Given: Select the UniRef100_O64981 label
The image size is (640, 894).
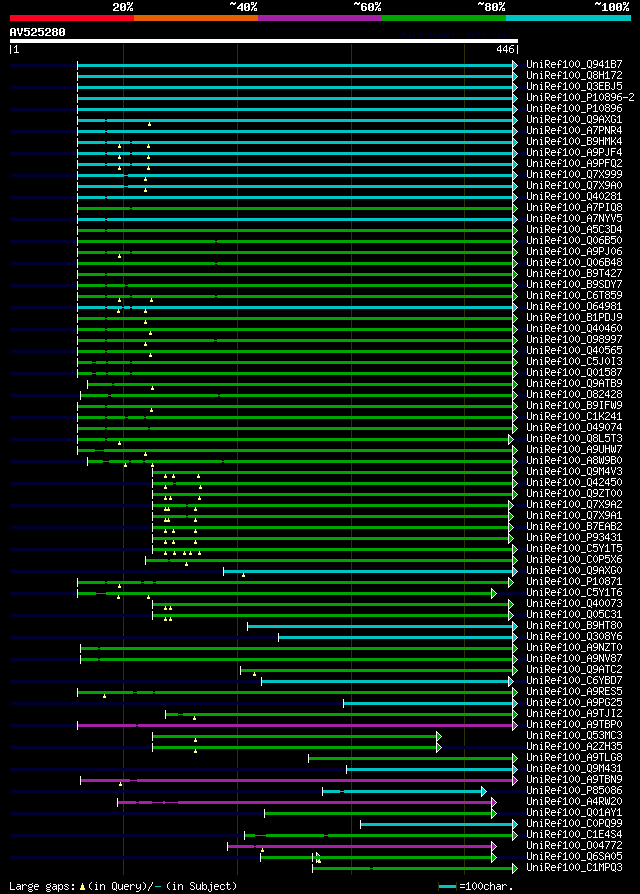Looking at the screenshot, I should pyautogui.click(x=574, y=307).
